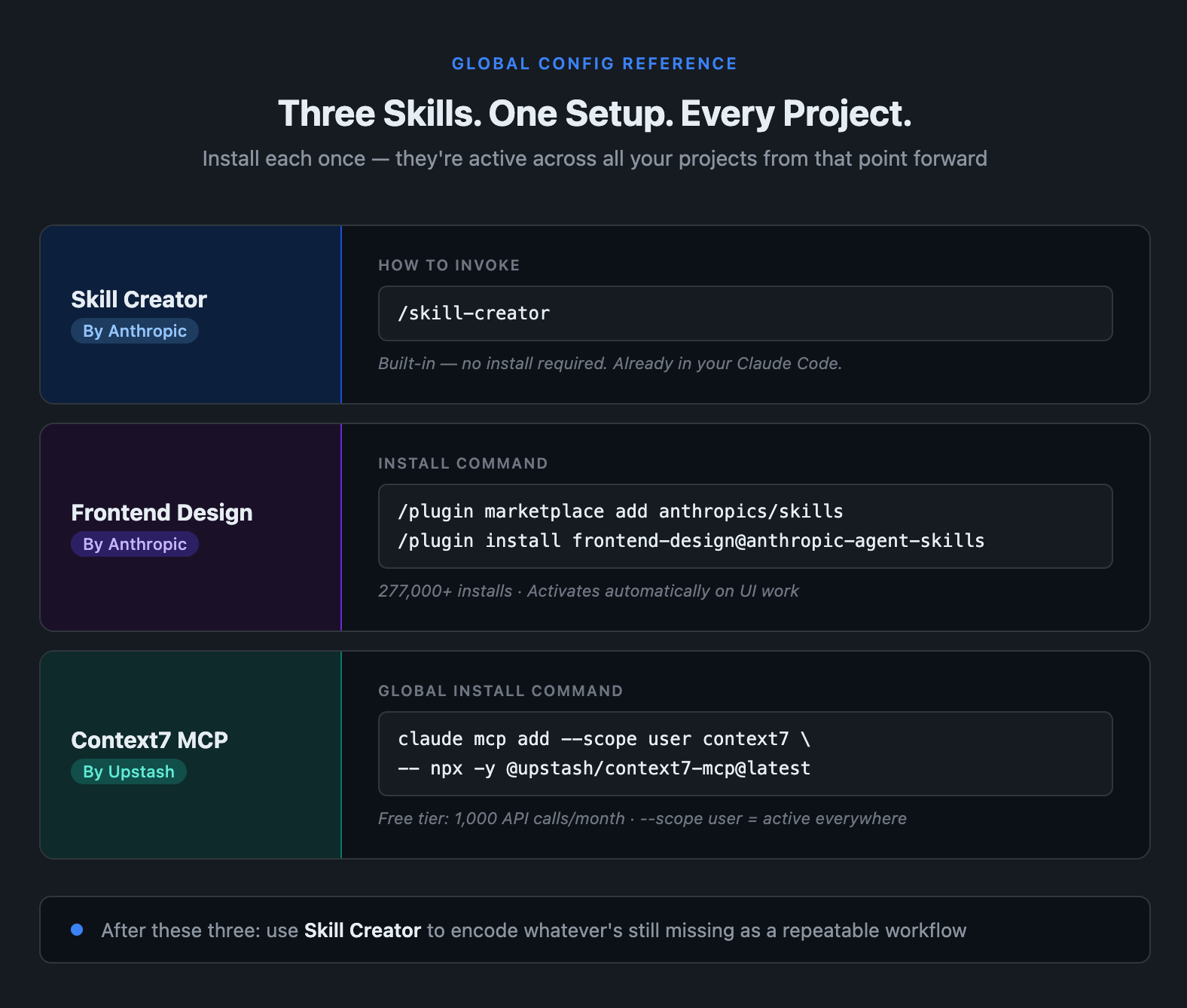Image resolution: width=1187 pixels, height=1008 pixels.
Task: Click the By Anthropic badge under Skill Creator
Action: tap(135, 331)
